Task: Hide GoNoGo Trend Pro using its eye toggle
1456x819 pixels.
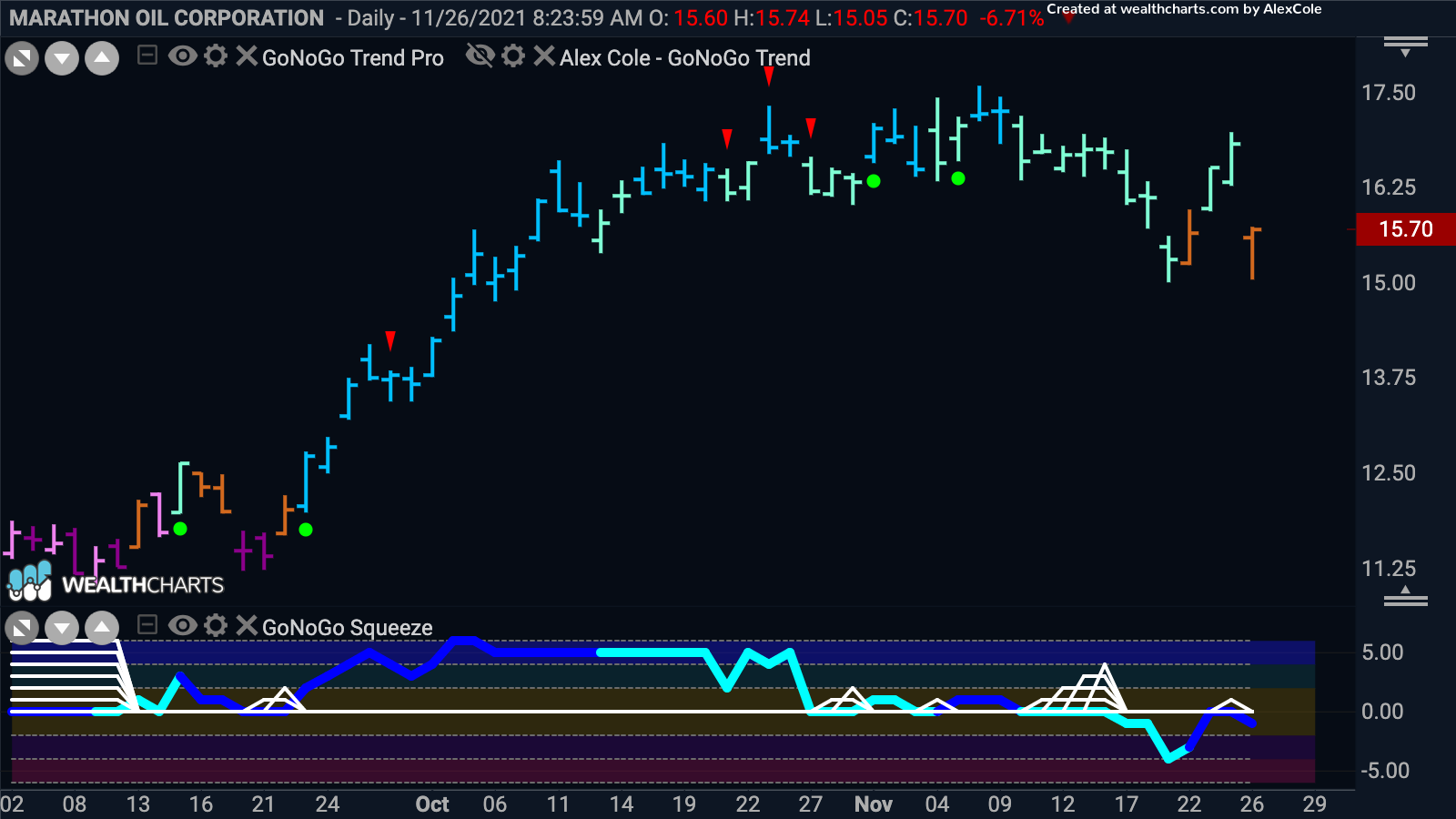Action: click(184, 56)
